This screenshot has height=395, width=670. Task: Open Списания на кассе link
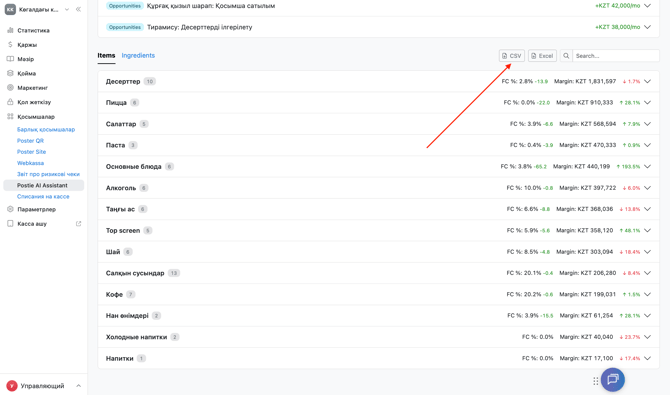point(43,197)
